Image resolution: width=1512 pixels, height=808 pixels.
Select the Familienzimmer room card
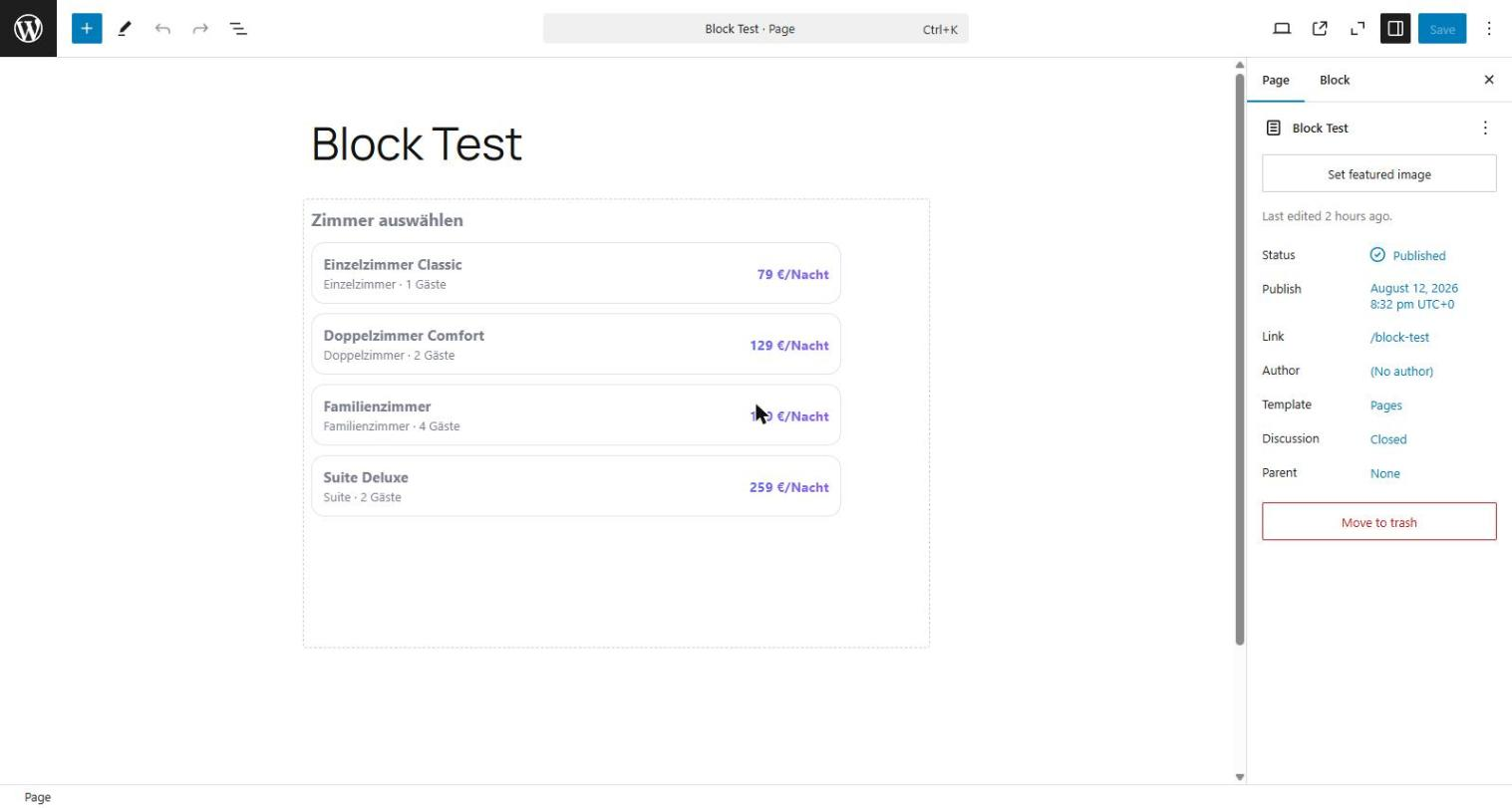pyautogui.click(x=576, y=414)
